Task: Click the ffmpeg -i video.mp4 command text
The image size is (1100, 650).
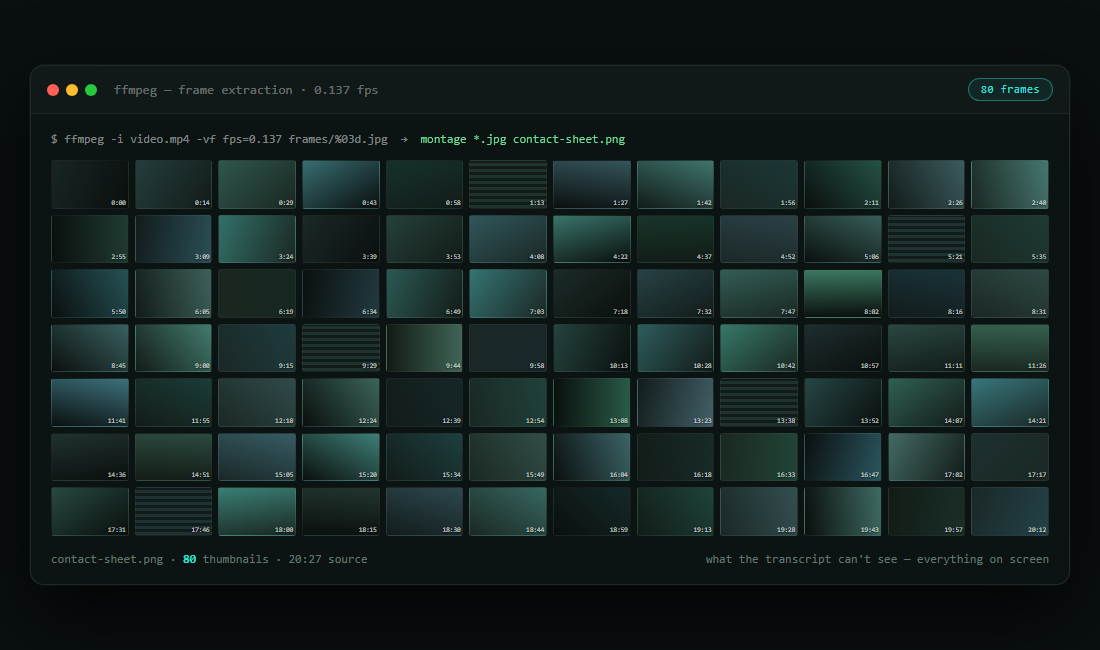Action: (x=219, y=139)
